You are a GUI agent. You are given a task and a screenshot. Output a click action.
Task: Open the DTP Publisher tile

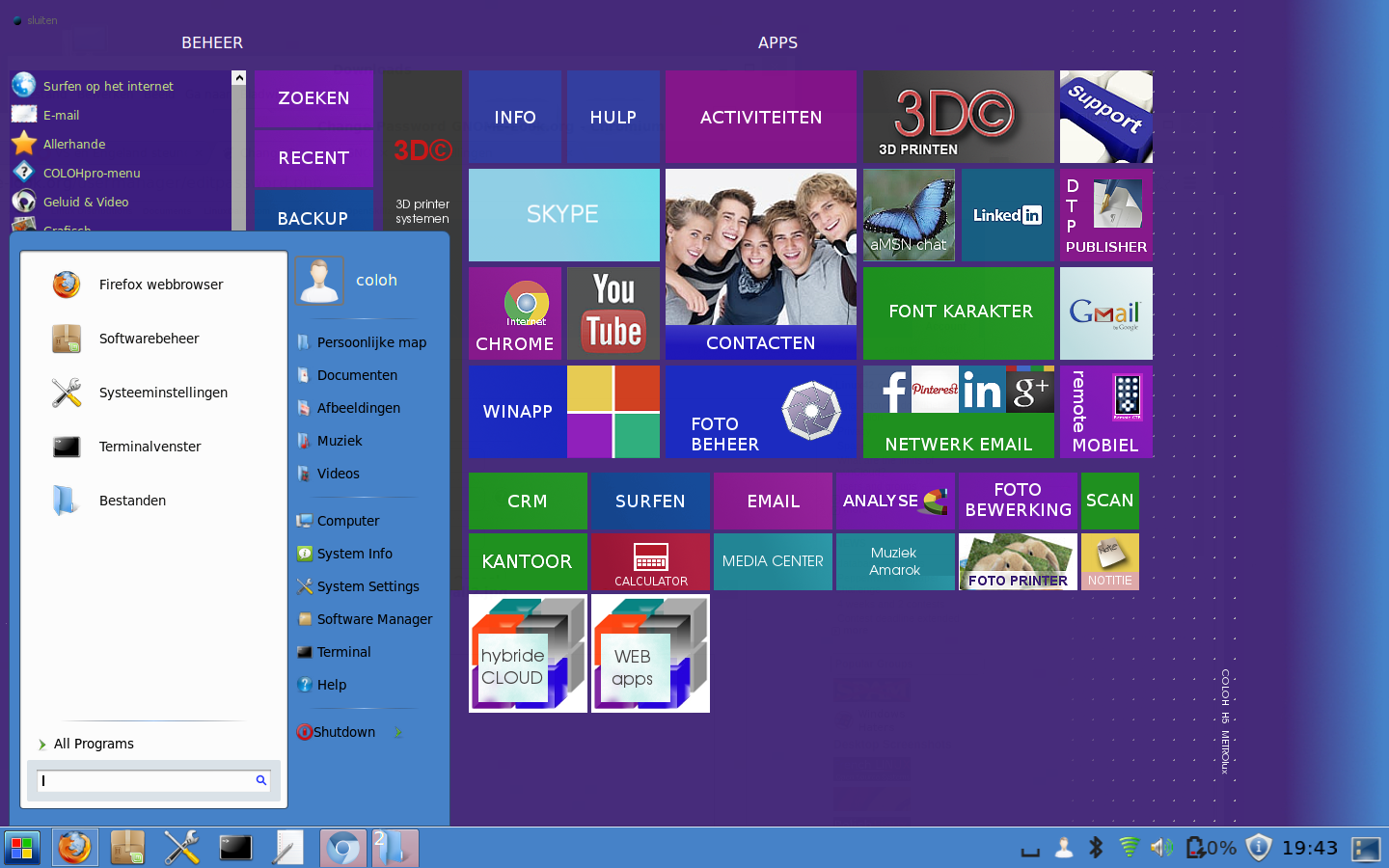tap(1106, 215)
